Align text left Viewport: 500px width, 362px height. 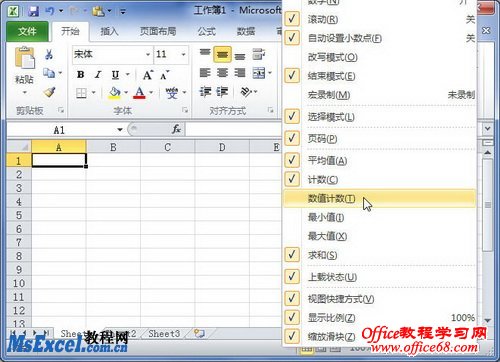(205, 73)
